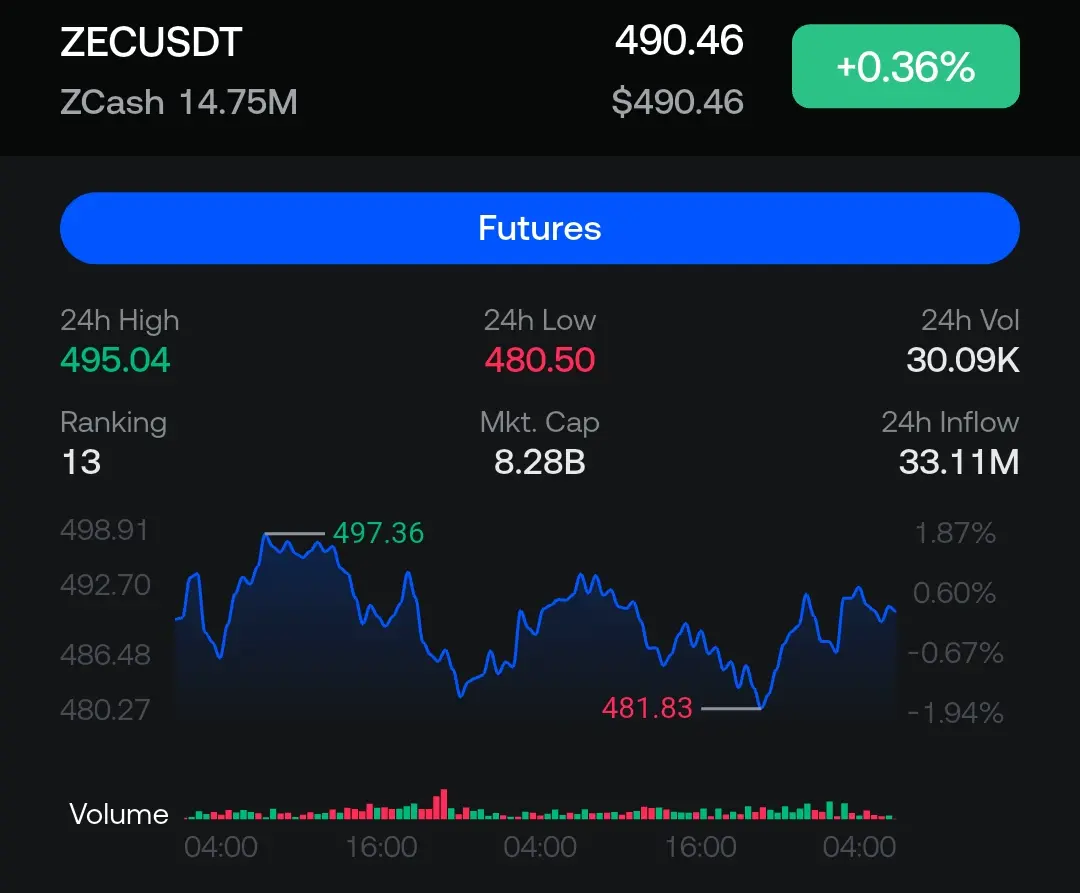Click the tallest red volume bar
Viewport: 1080px width, 893px height.
pos(444,803)
